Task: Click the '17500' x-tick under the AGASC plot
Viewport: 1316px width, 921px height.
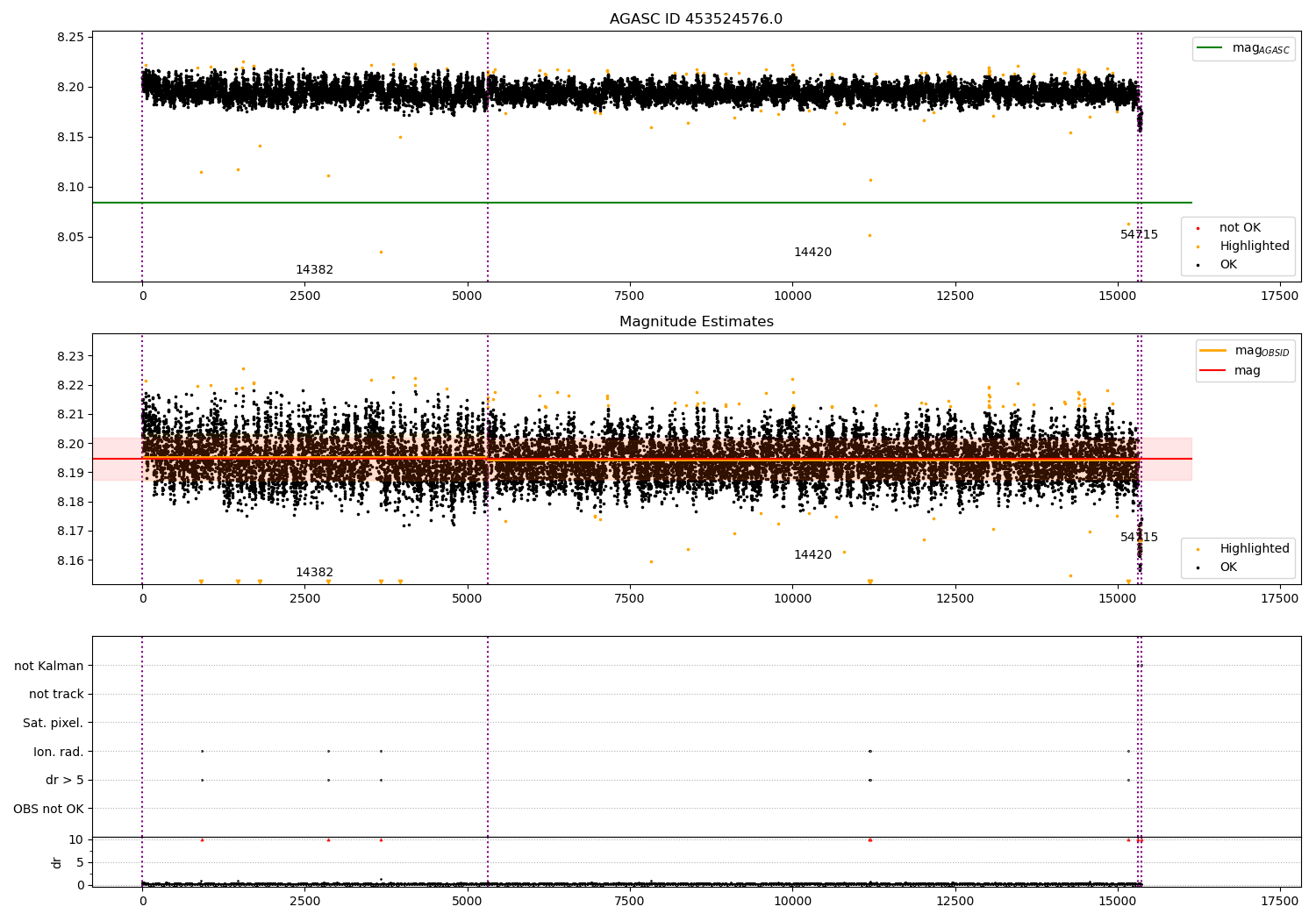Action: (1279, 296)
